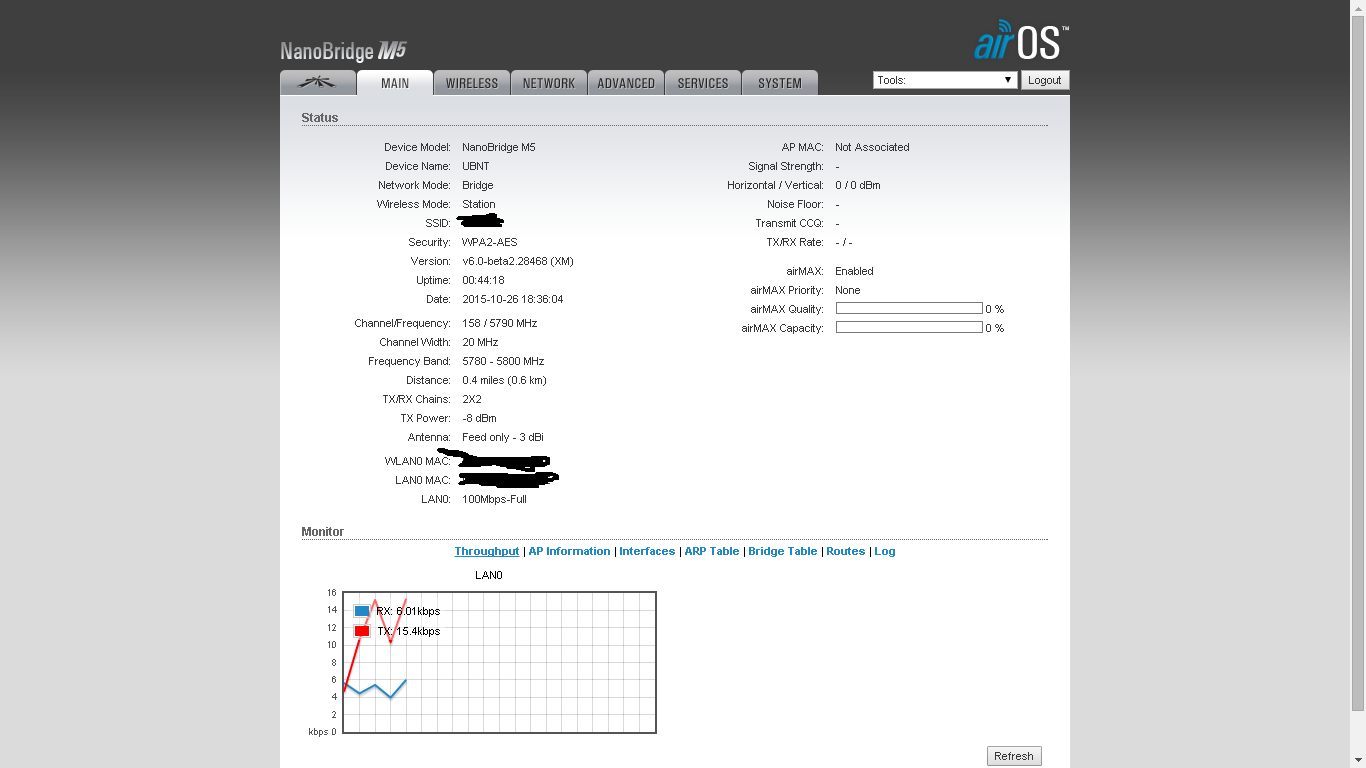The width and height of the screenshot is (1366, 768).
Task: Open the WIRELESS tab
Action: [472, 83]
